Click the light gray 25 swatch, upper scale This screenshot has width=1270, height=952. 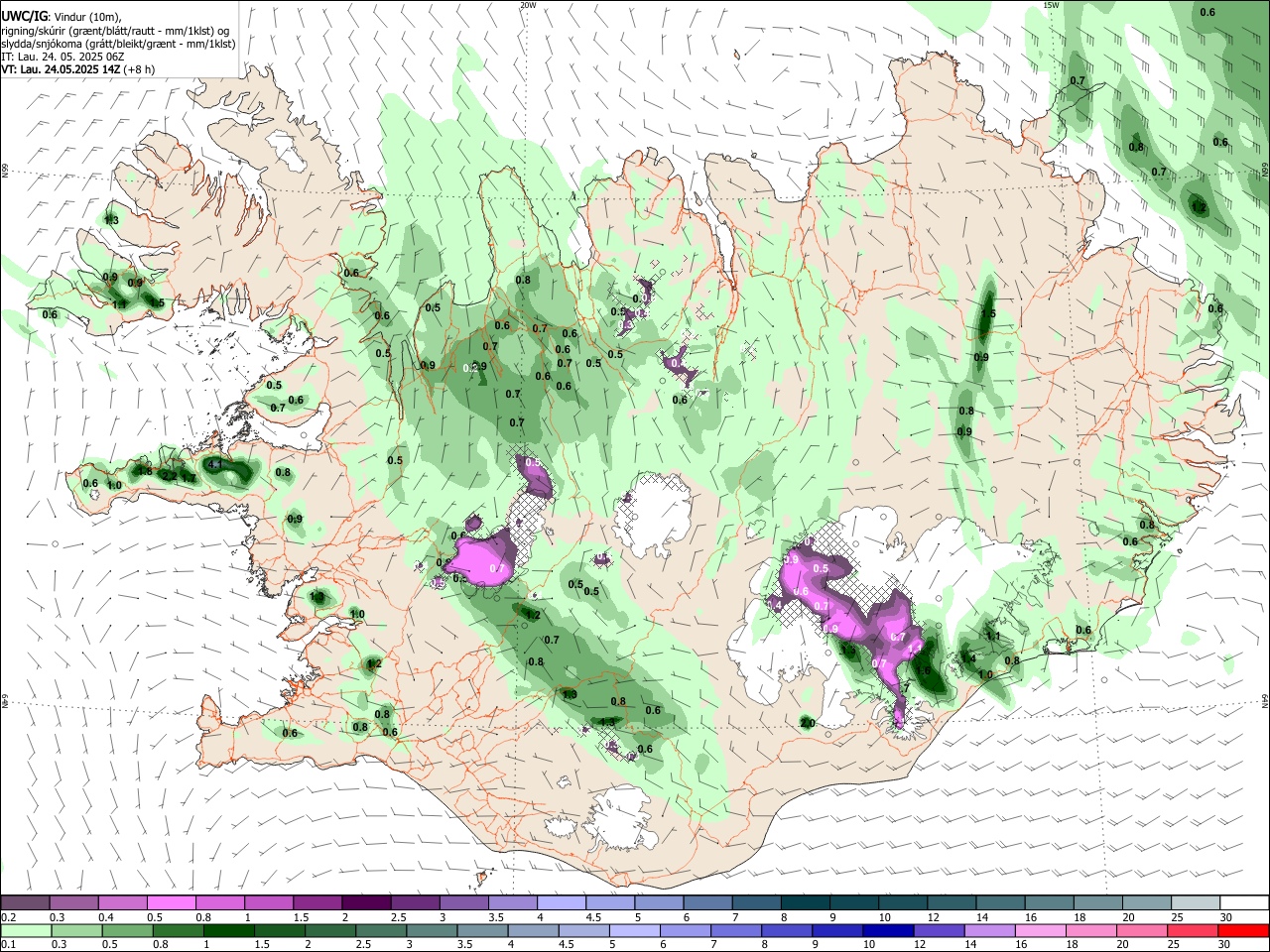tap(1194, 902)
